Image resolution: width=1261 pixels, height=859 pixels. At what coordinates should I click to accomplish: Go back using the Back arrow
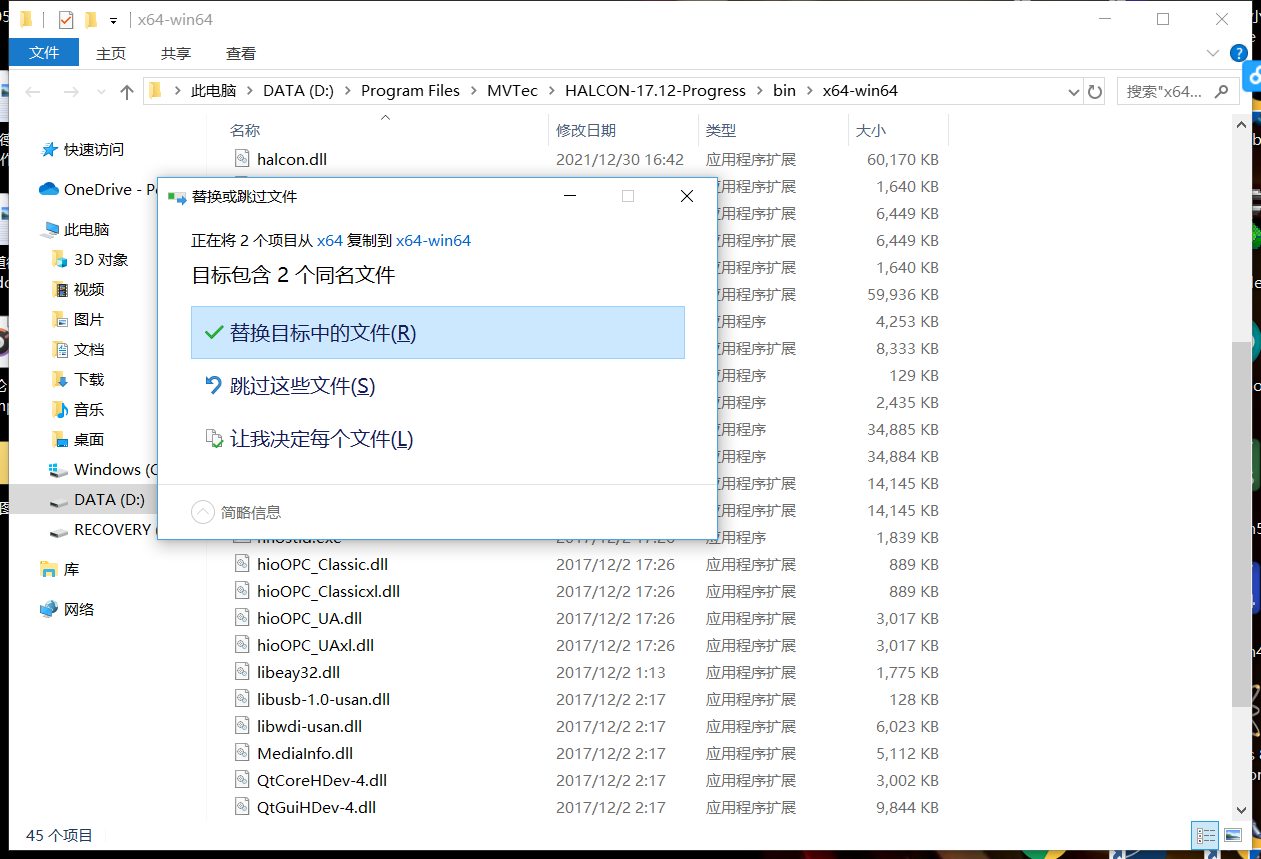coord(33,91)
